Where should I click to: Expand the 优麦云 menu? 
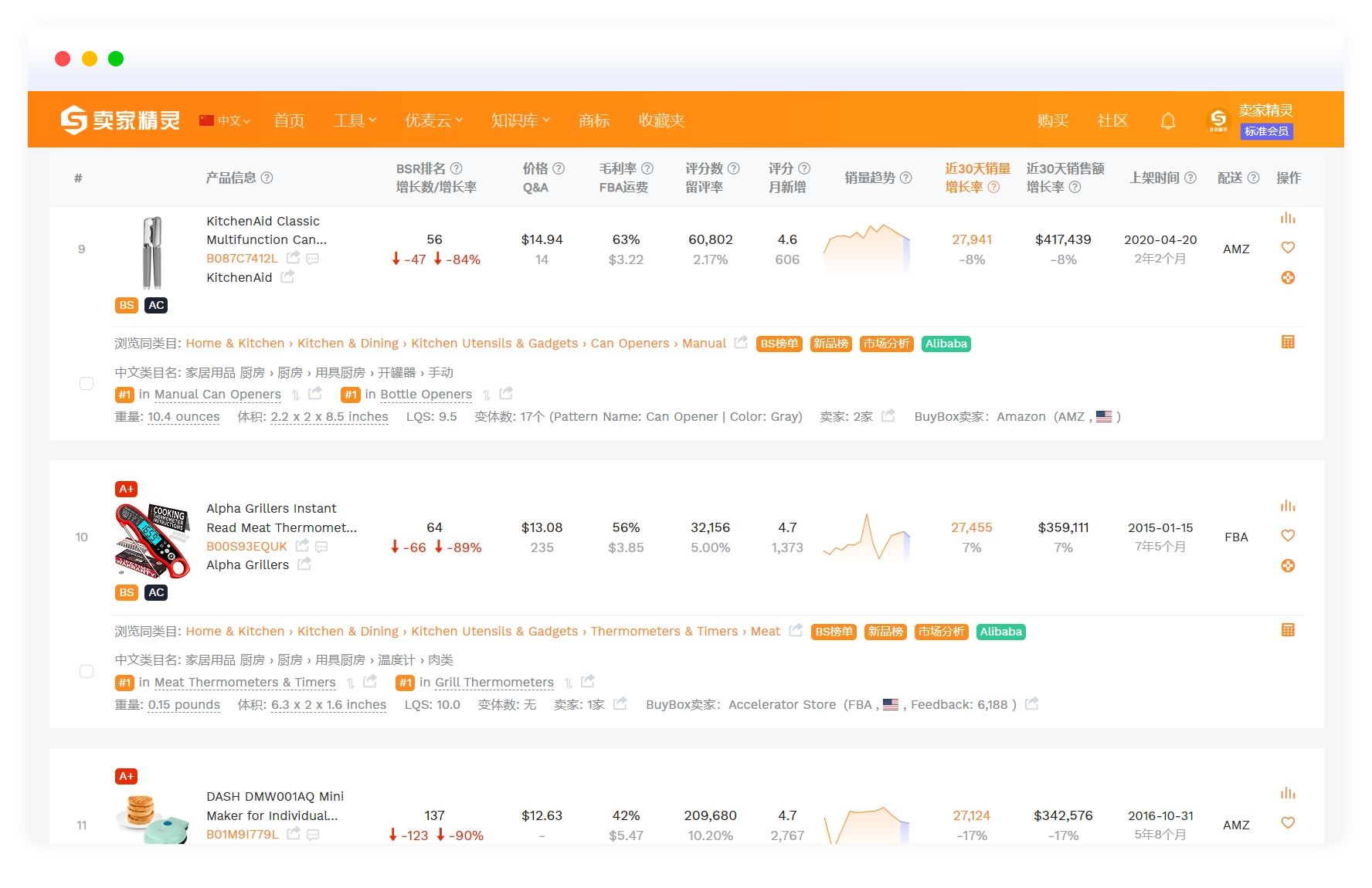point(433,120)
